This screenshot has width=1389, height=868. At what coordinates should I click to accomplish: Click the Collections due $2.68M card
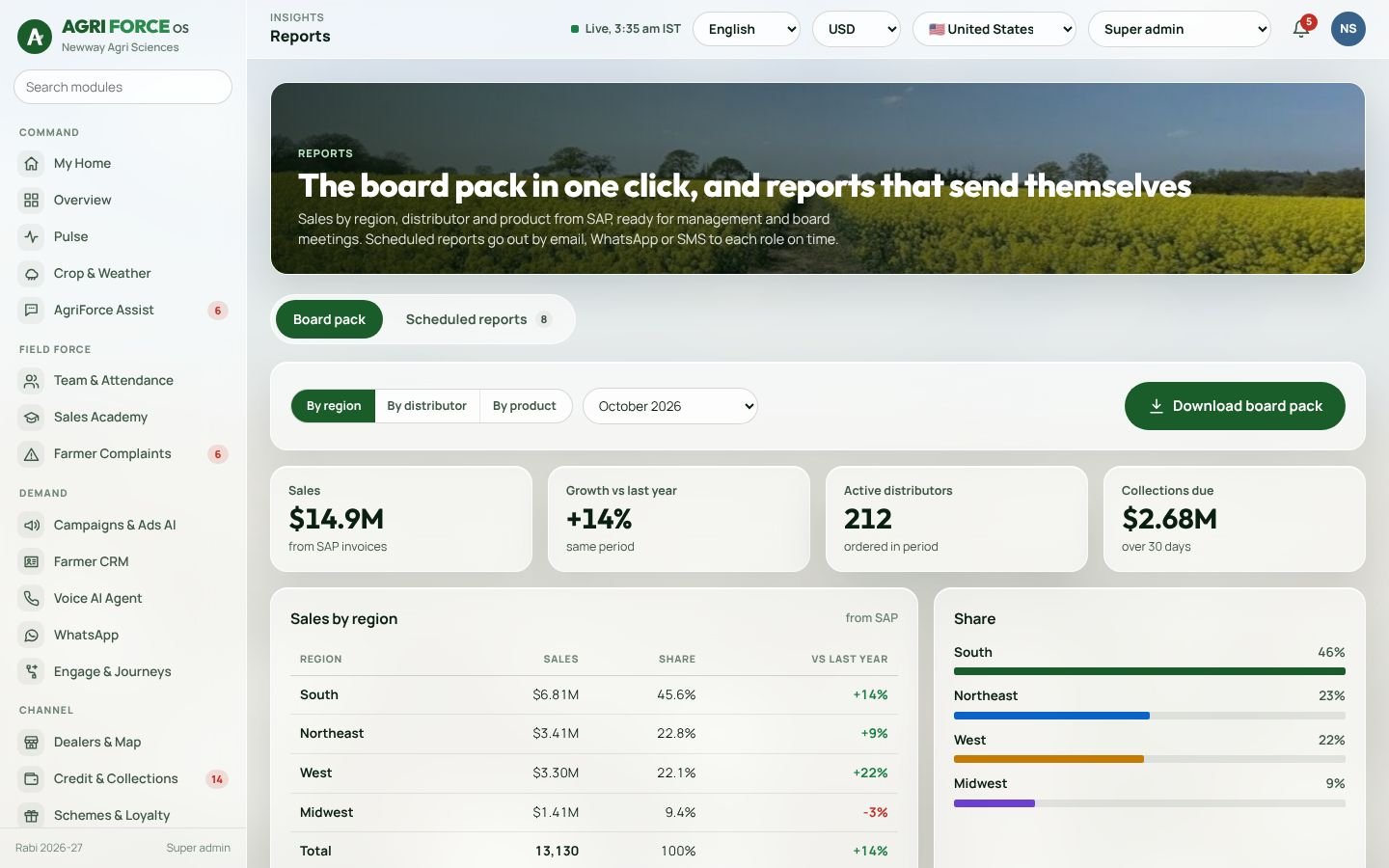click(x=1235, y=519)
